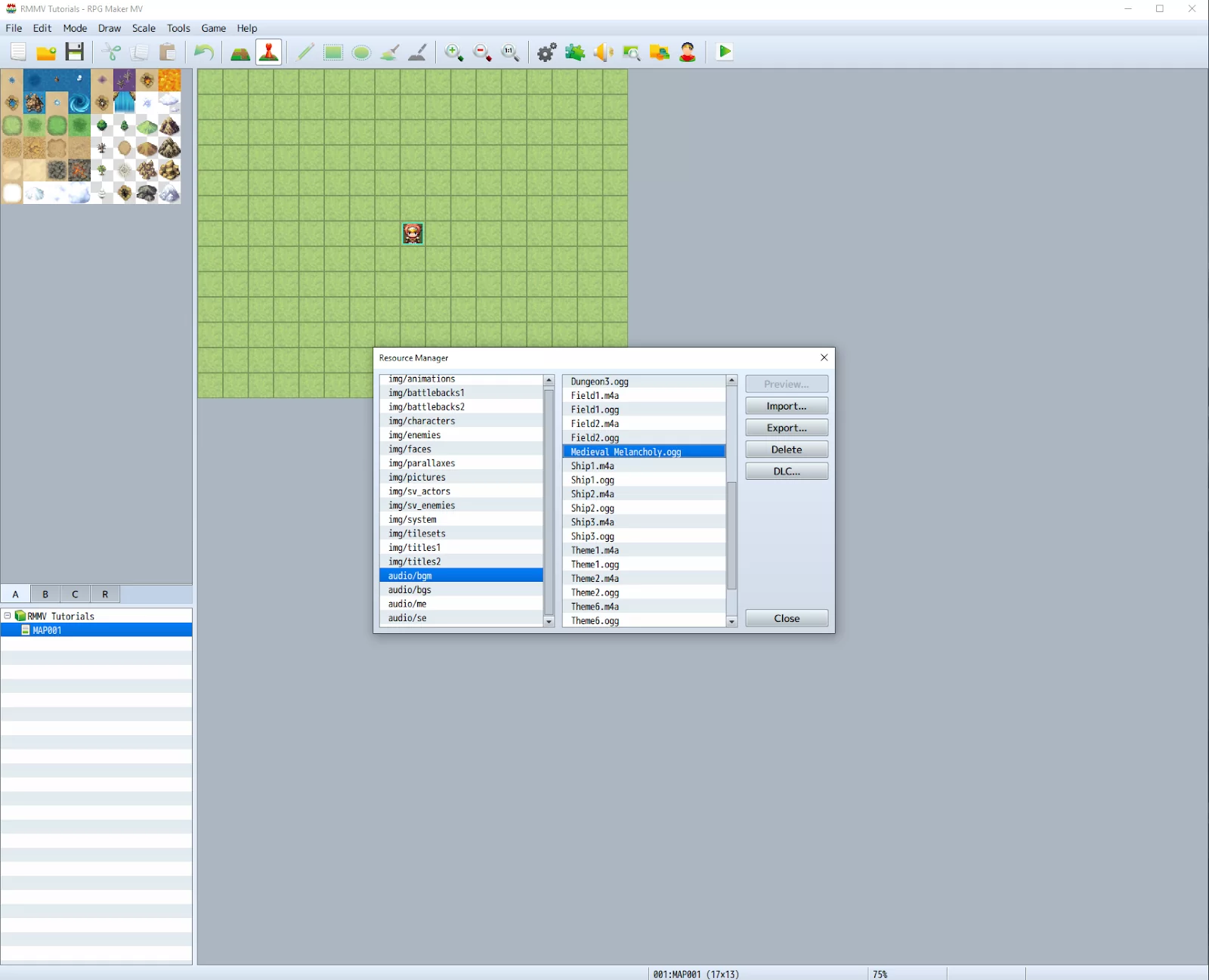1209x980 pixels.
Task: Click the Delete button
Action: [x=787, y=450]
